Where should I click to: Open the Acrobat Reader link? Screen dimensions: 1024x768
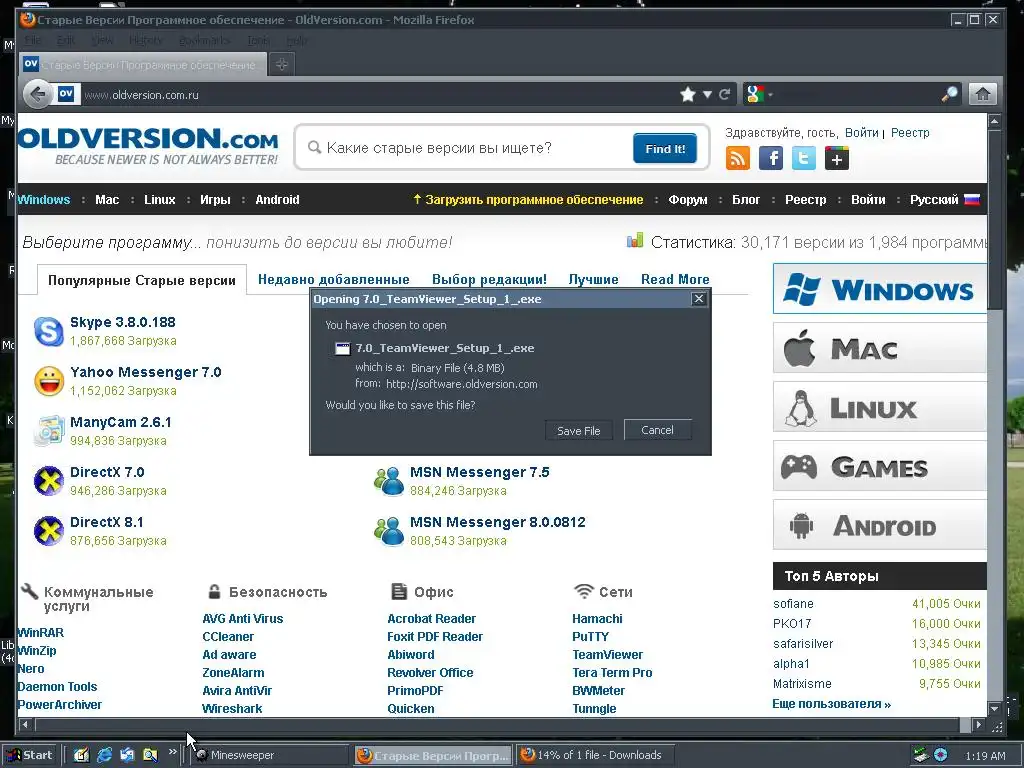pos(432,618)
